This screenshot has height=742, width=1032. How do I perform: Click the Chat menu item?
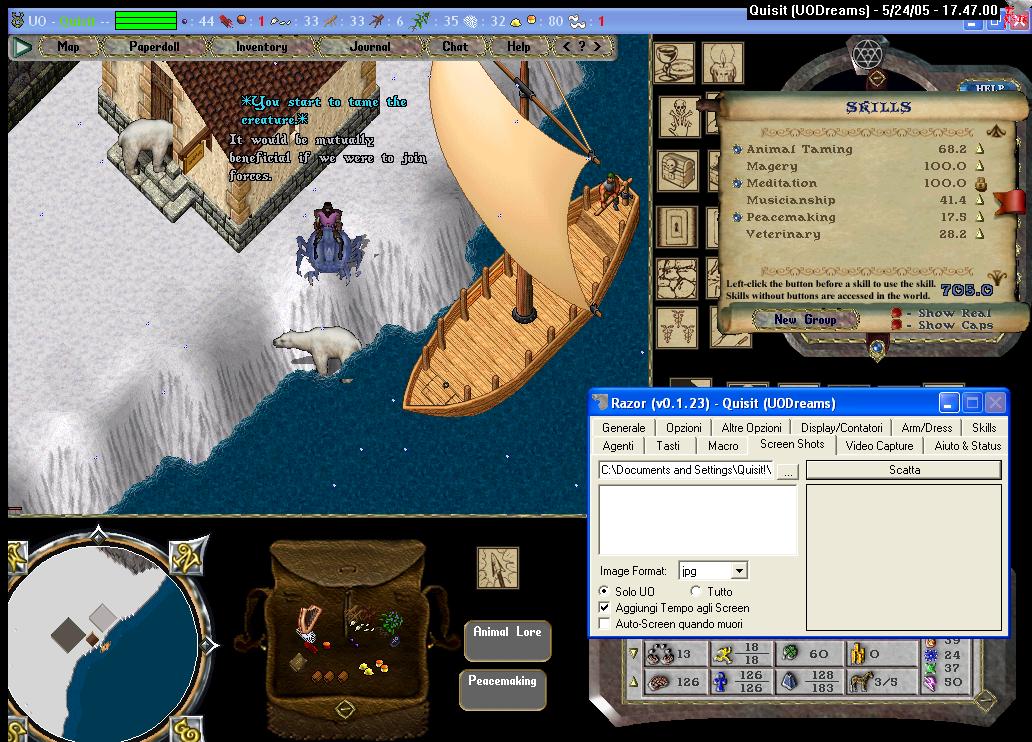pos(455,47)
